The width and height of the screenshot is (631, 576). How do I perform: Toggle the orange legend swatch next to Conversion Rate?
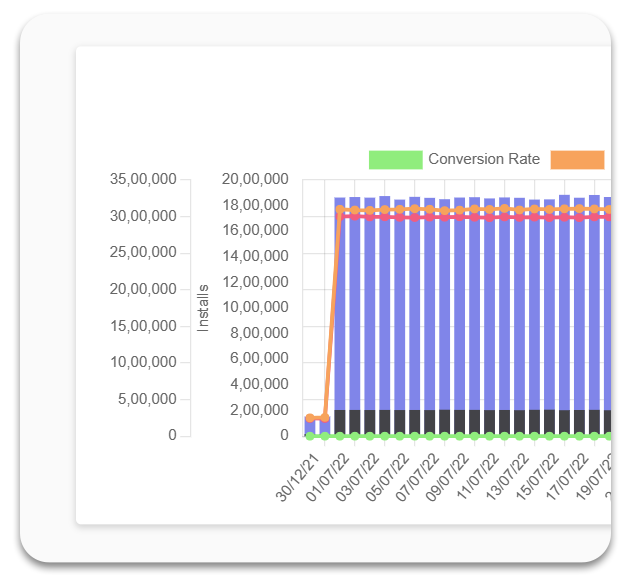tap(577, 160)
